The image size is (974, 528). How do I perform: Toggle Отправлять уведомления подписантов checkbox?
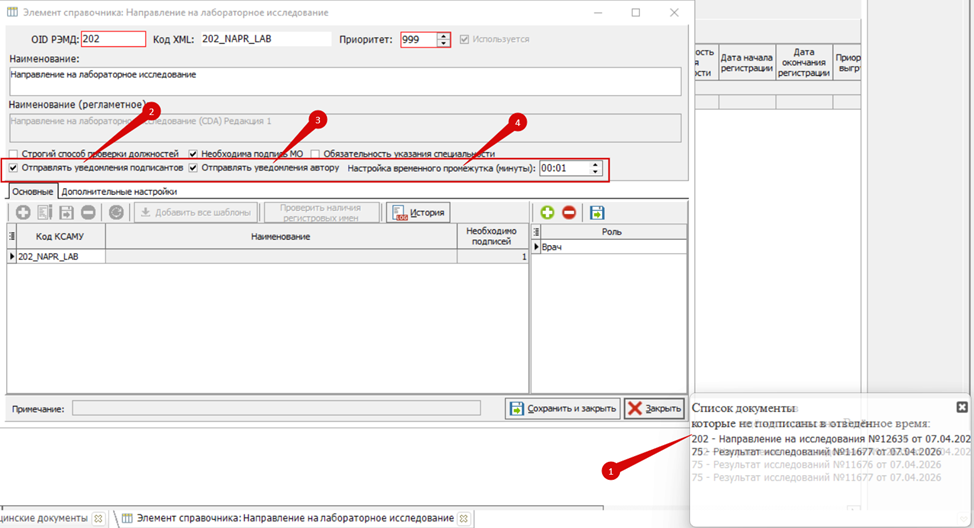13,169
